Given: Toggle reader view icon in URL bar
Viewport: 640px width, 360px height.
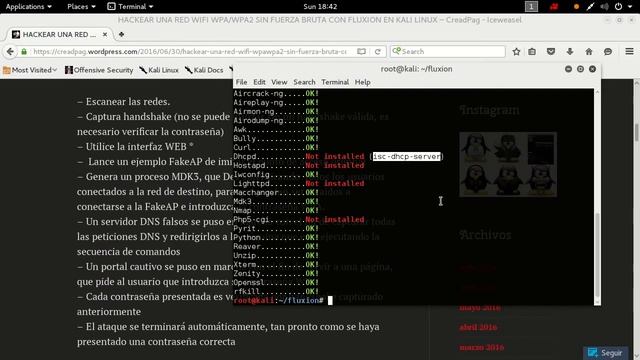Looking at the screenshot, I should (x=361, y=51).
